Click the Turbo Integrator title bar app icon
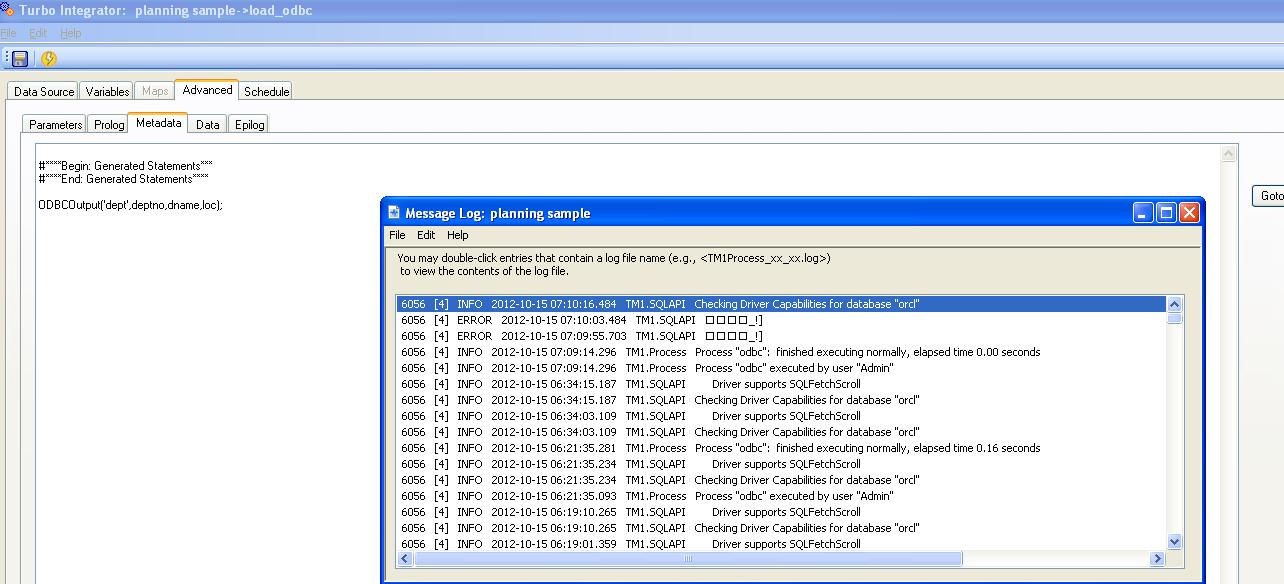The height and width of the screenshot is (584, 1284). 8,10
